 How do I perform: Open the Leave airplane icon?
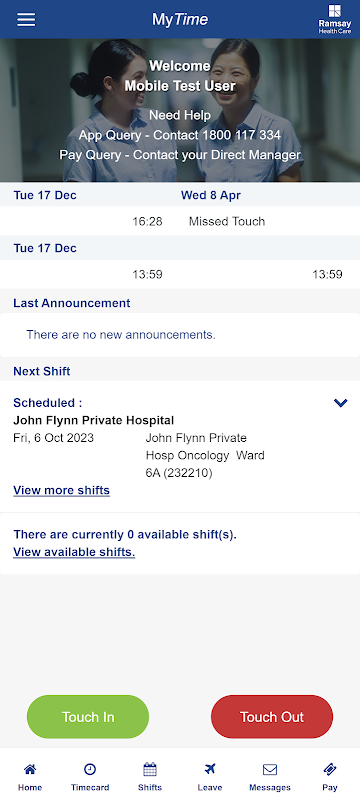pyautogui.click(x=210, y=769)
